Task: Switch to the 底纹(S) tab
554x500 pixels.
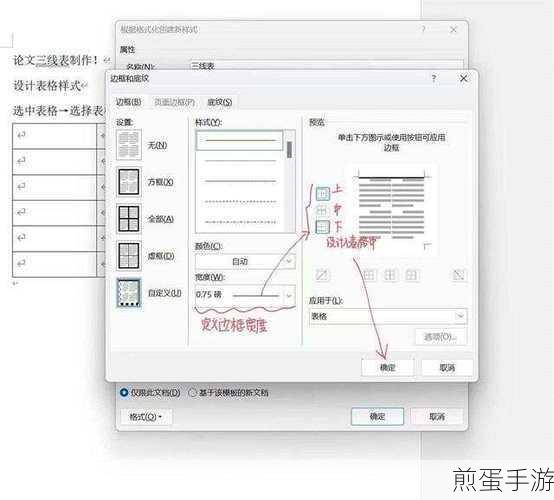Action: (x=219, y=102)
